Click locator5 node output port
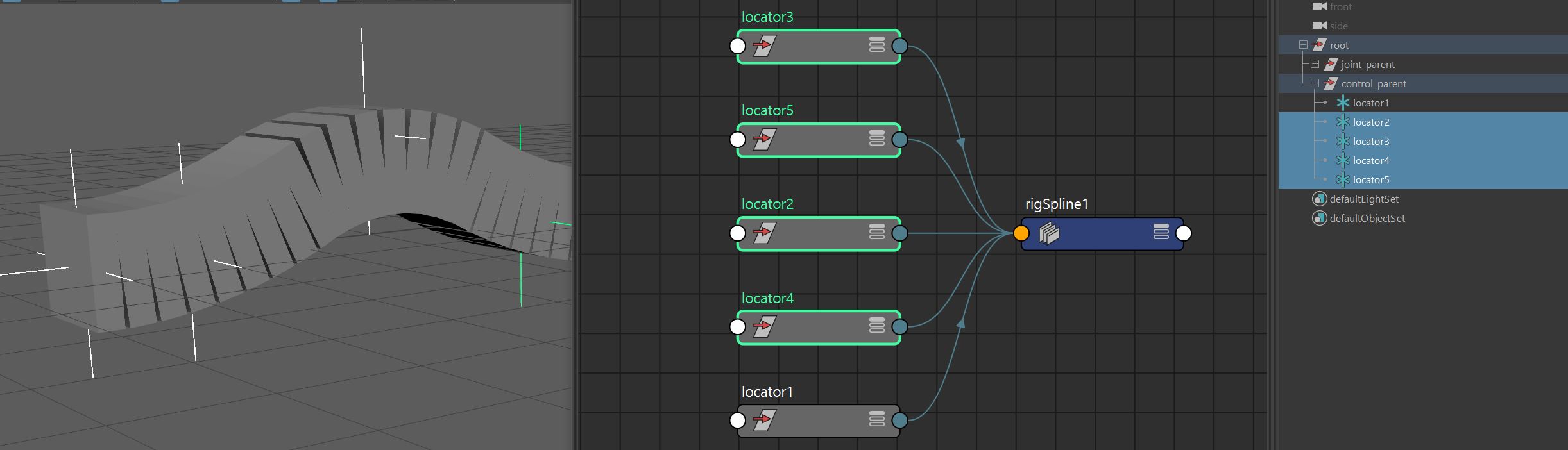This screenshot has width=1568, height=450. click(900, 140)
